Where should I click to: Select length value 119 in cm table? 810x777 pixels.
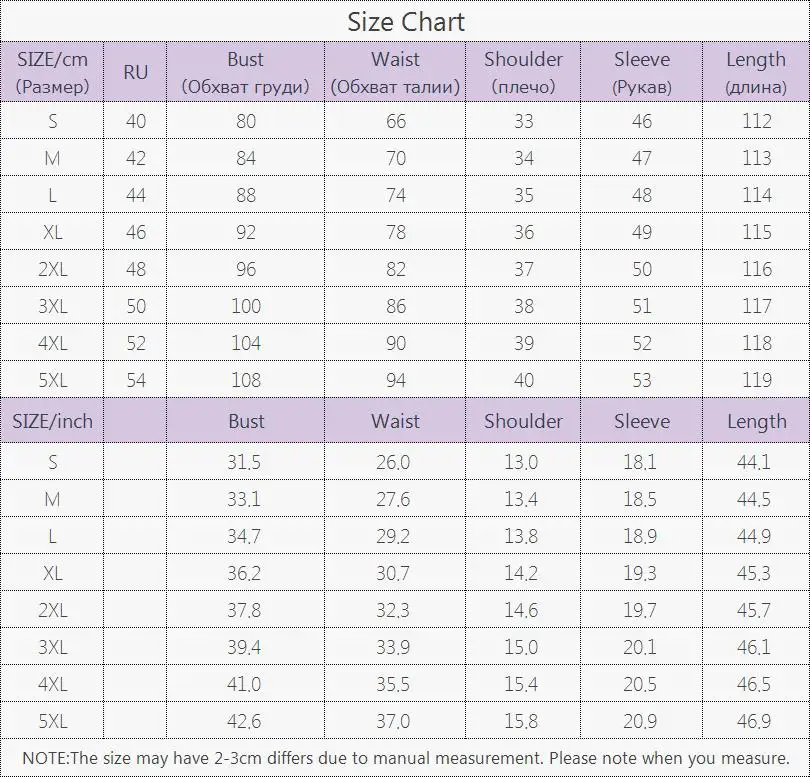point(757,380)
